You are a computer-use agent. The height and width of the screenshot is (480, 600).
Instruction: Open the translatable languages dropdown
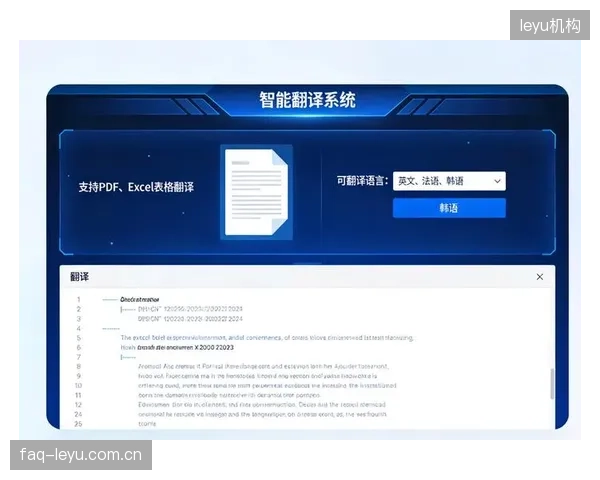[449, 181]
